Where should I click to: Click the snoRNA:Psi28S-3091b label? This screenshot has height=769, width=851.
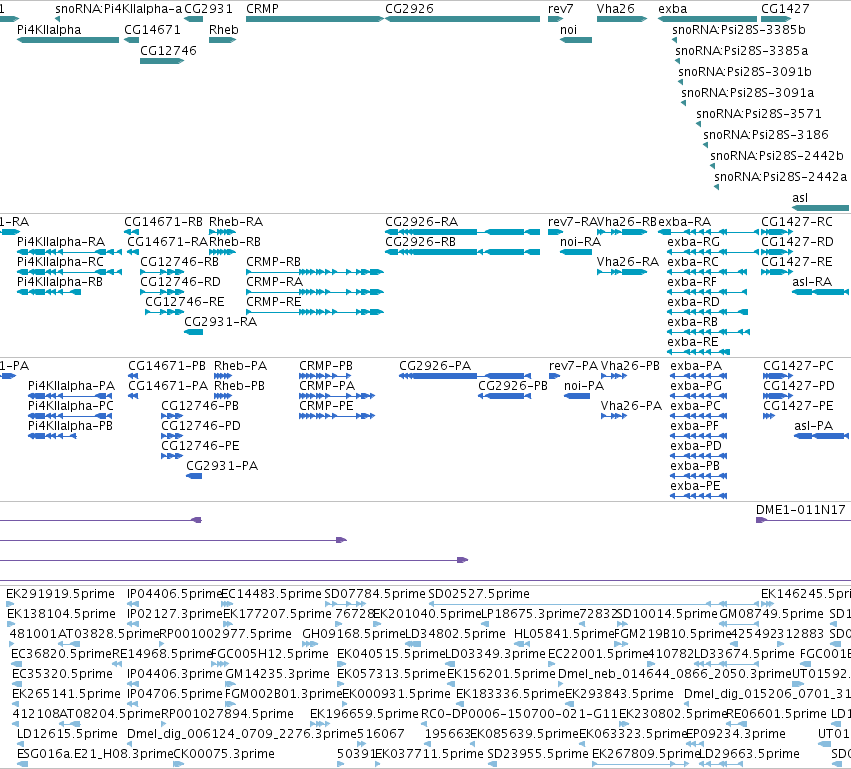[x=745, y=72]
